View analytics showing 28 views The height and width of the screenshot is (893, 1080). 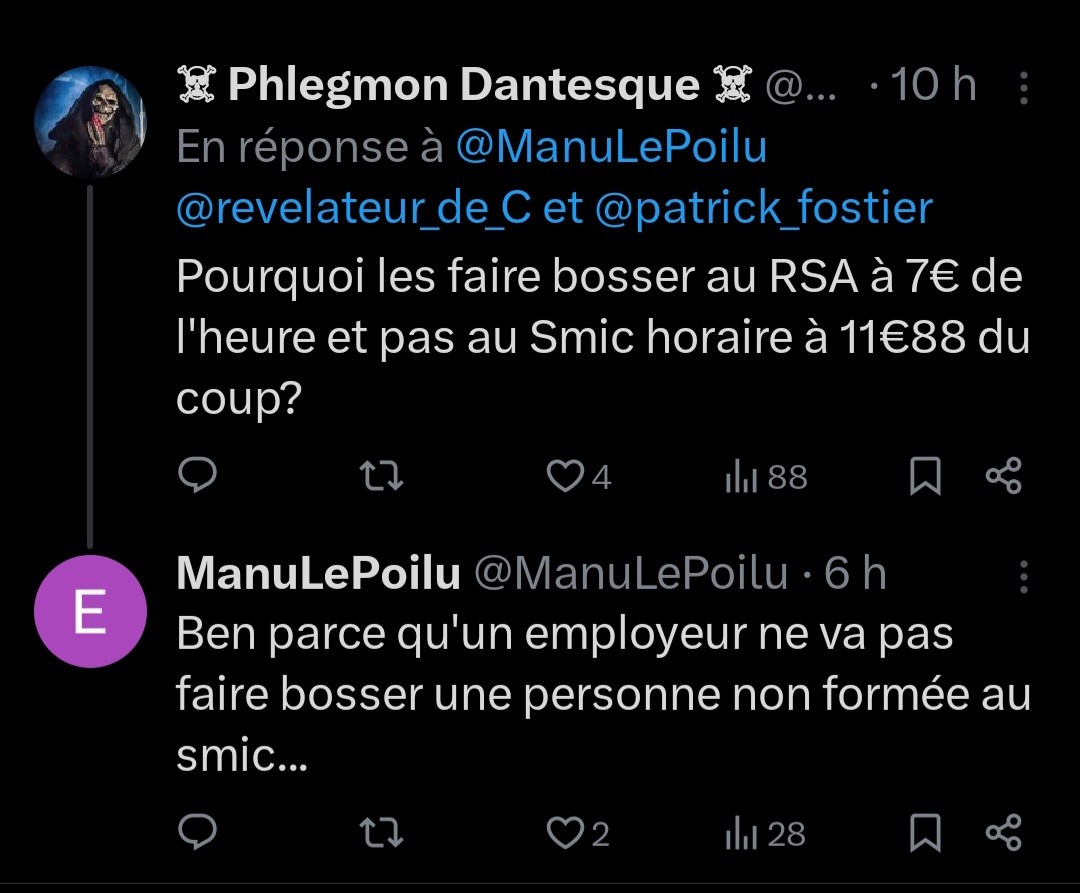click(765, 834)
